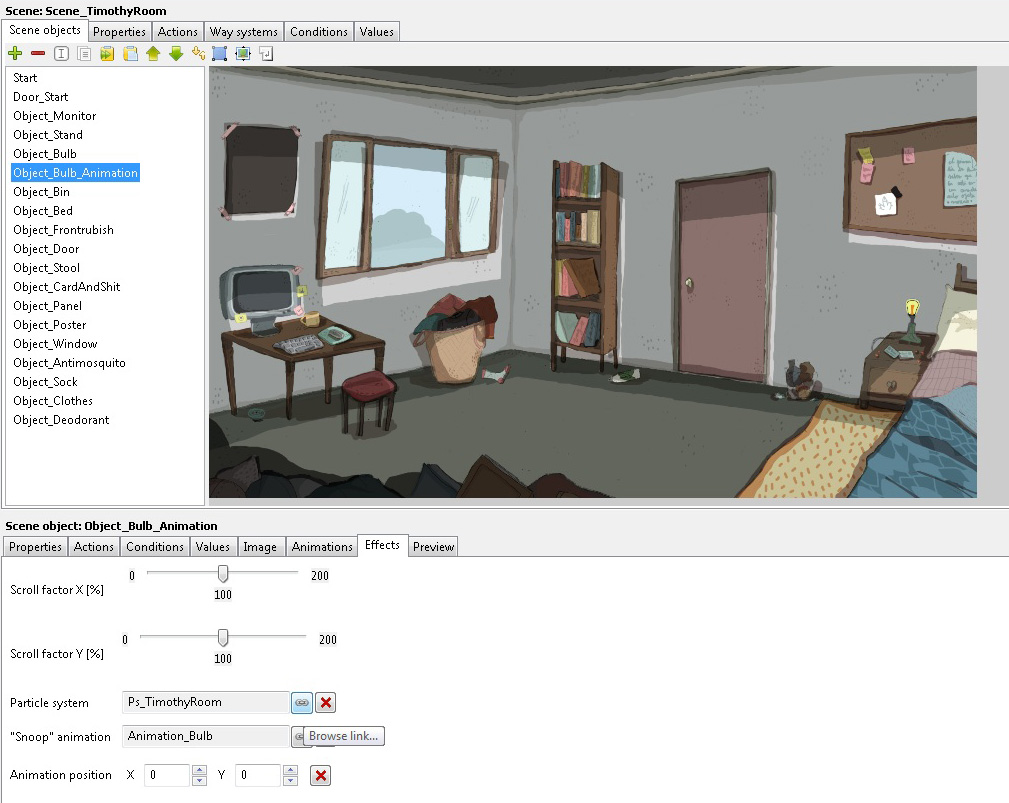Open the scene object Image tab
This screenshot has width=1009, height=803.
click(260, 546)
